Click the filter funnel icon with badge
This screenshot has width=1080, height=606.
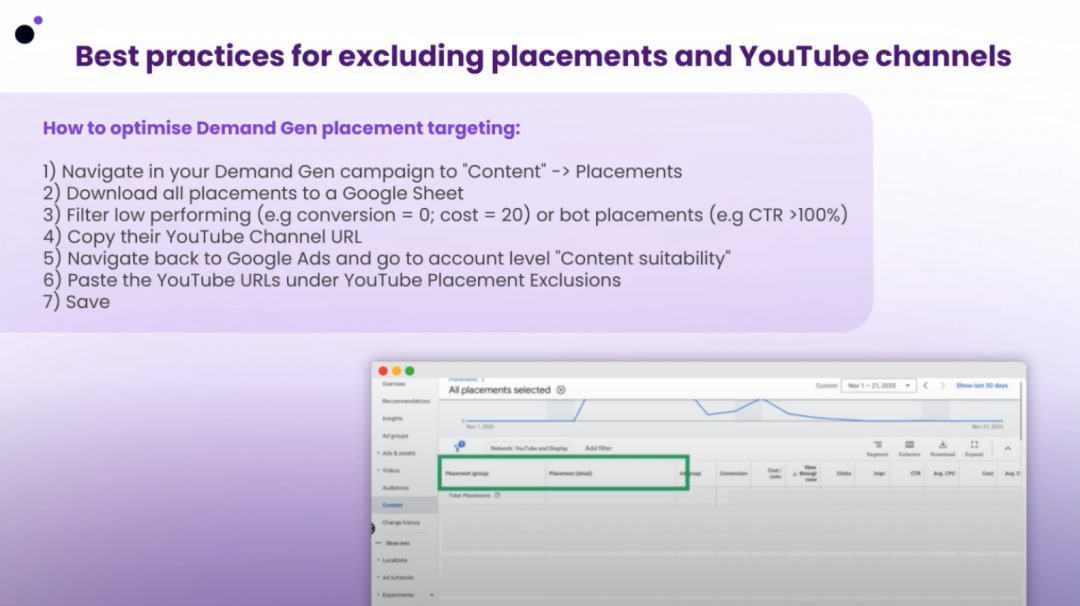(459, 447)
